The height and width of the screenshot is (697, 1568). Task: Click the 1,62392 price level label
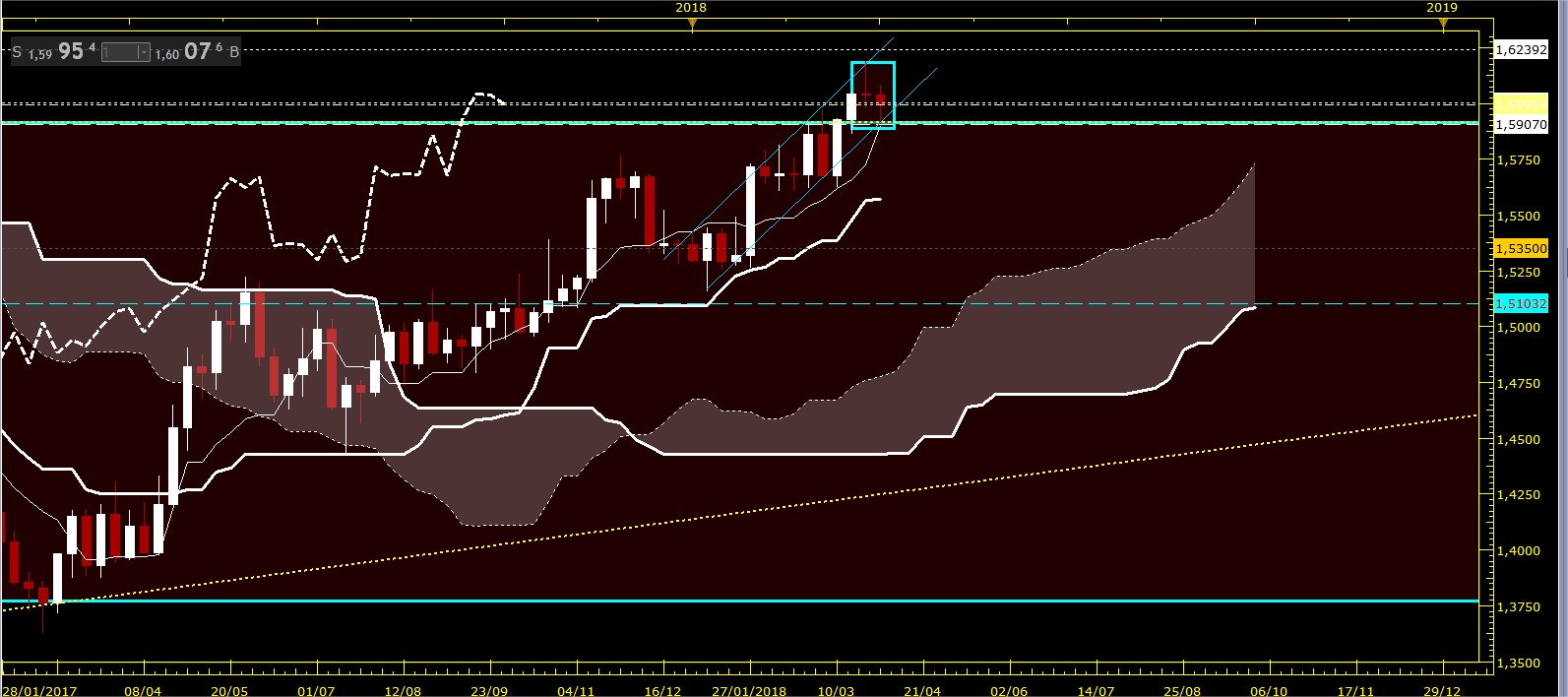point(1521,49)
